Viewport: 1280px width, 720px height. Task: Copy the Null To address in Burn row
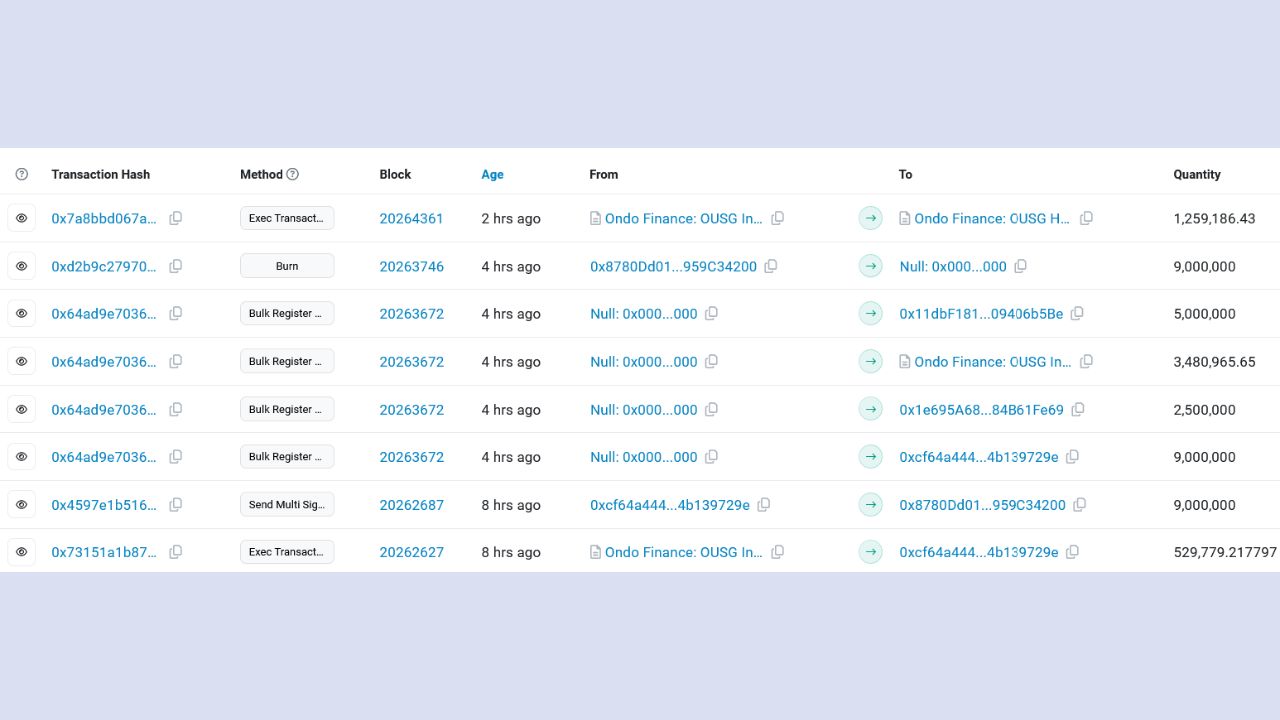1021,266
